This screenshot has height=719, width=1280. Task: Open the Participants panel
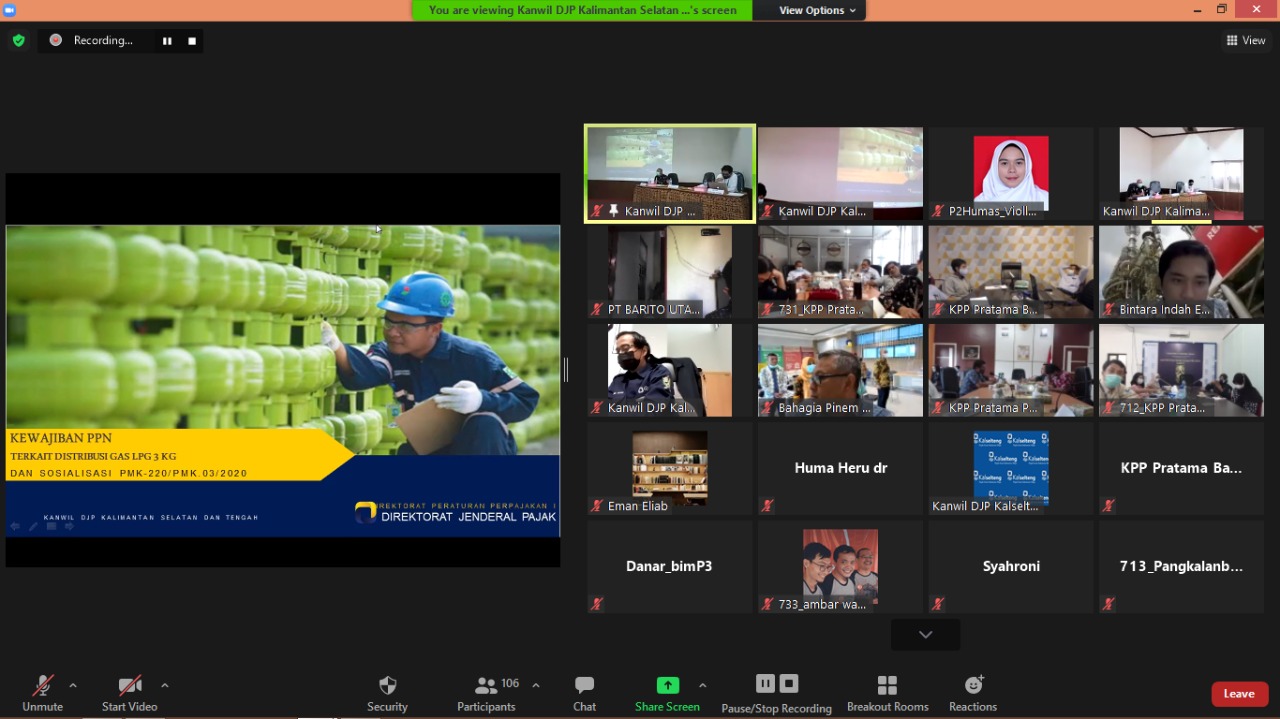[487, 686]
